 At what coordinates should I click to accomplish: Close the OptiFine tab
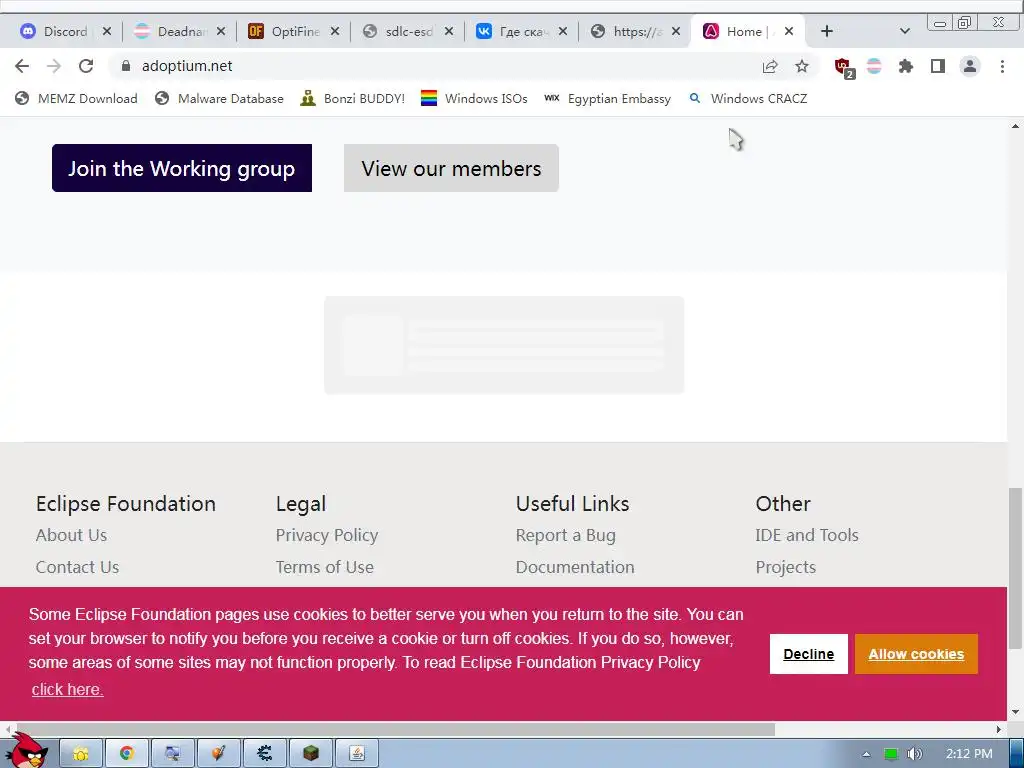[x=334, y=31]
